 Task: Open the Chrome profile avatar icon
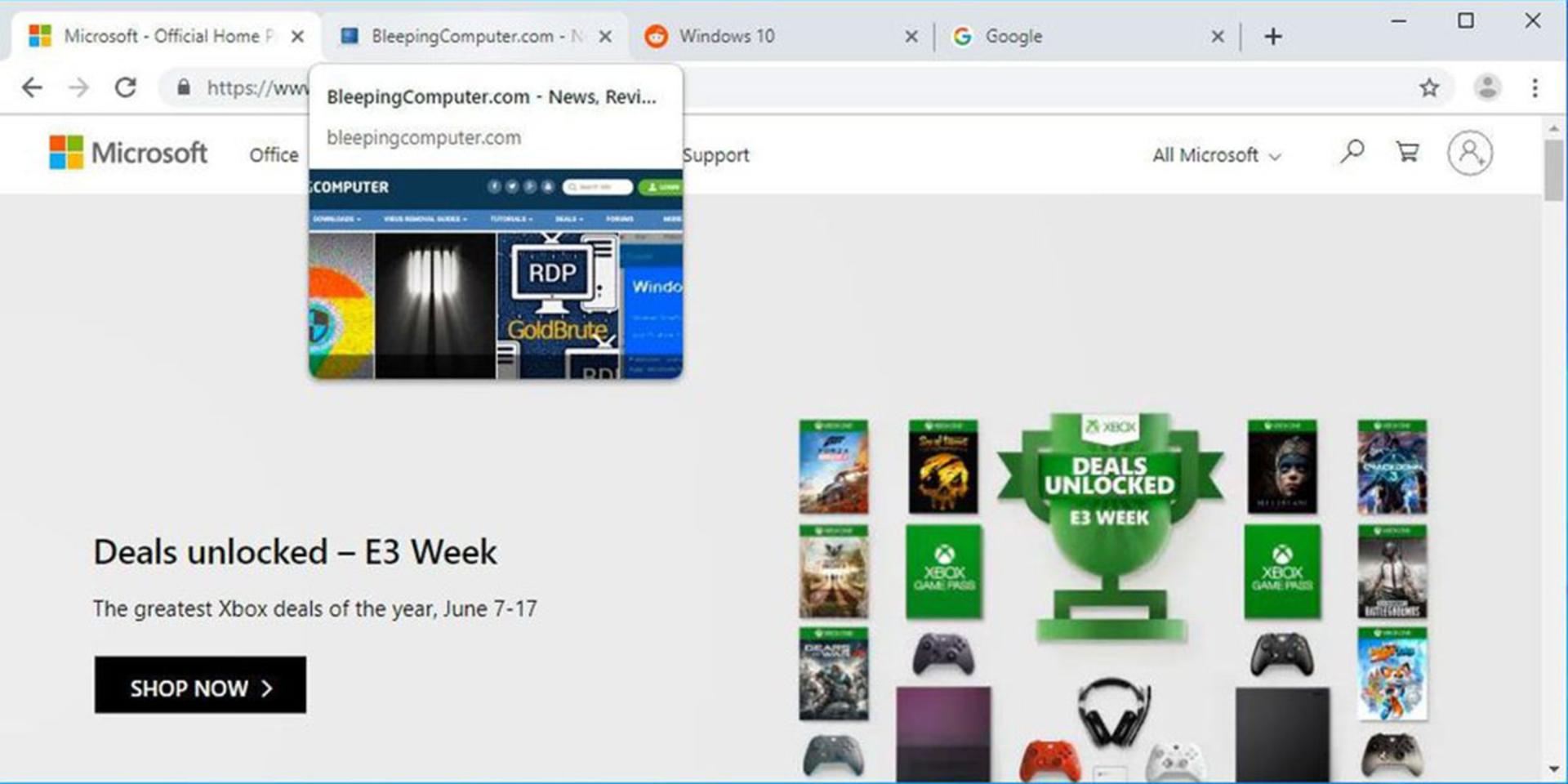[1488, 87]
